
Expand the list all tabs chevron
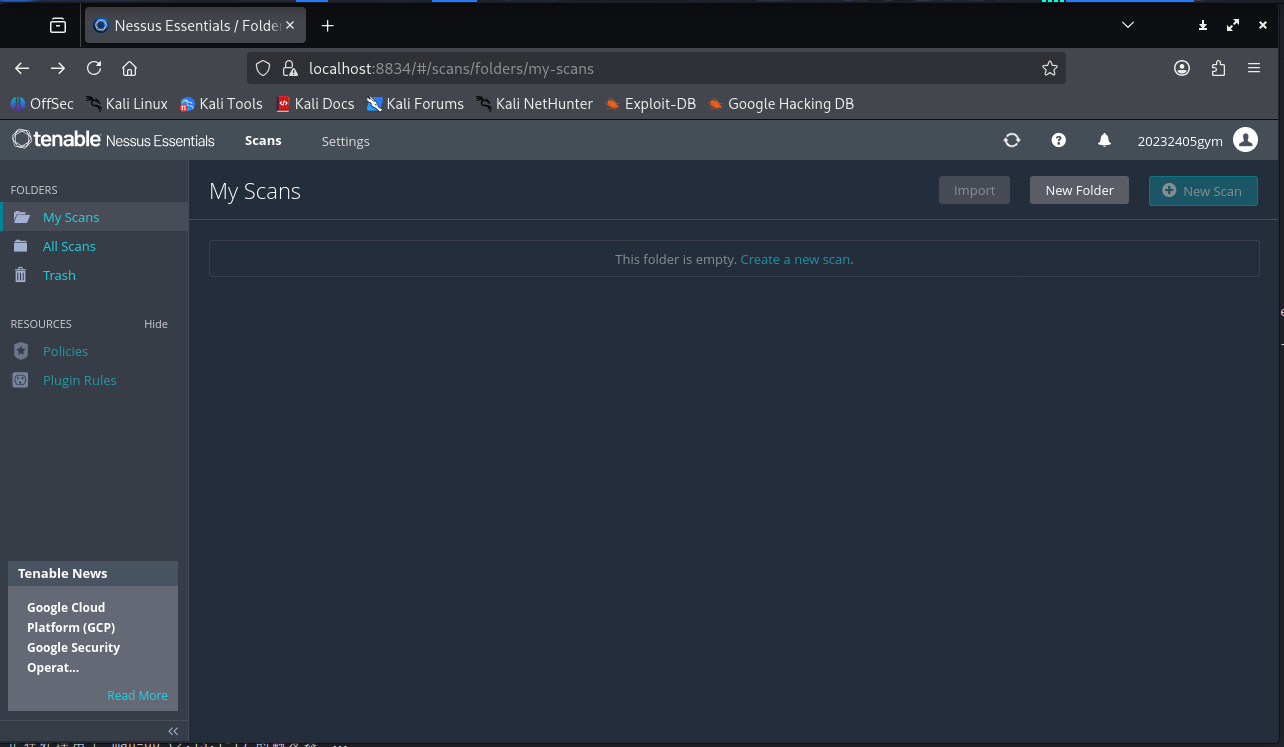click(x=1128, y=25)
